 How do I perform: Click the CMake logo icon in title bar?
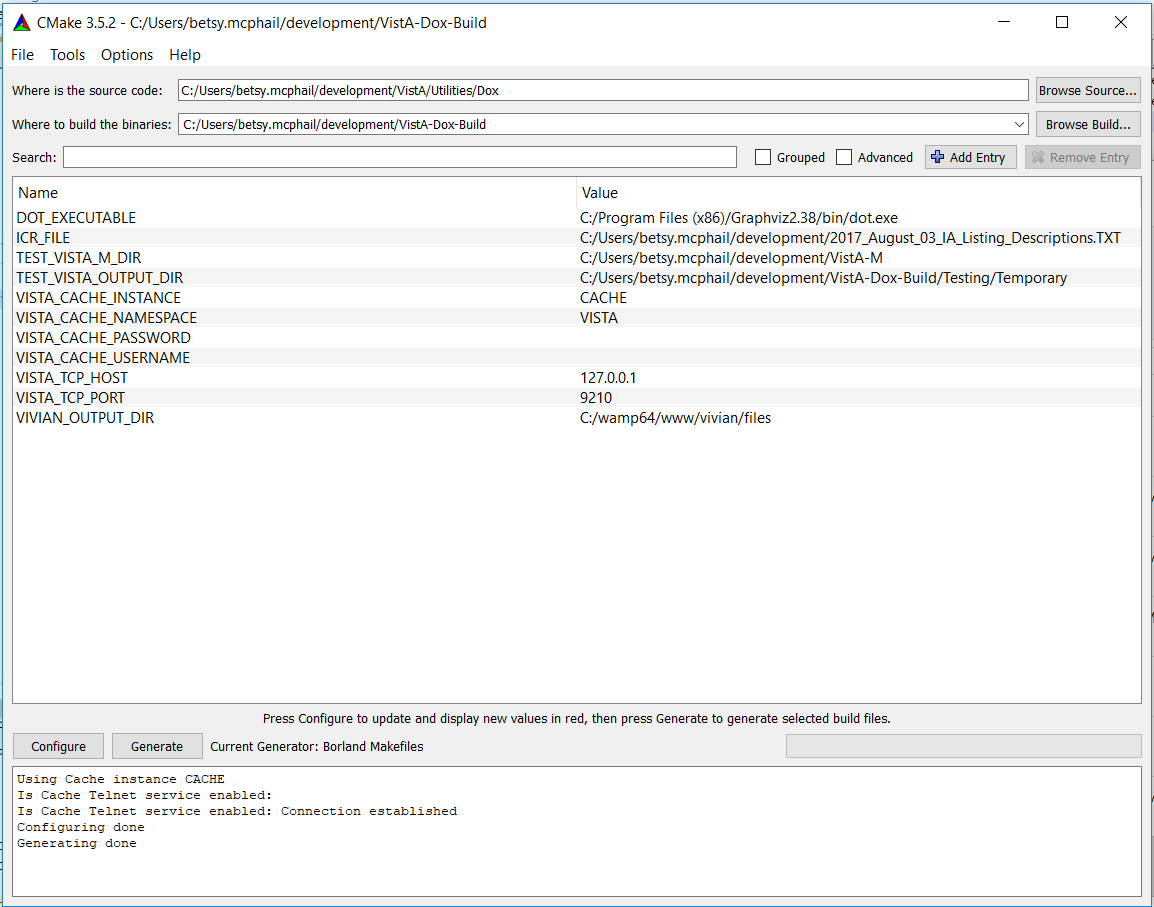(x=22, y=22)
